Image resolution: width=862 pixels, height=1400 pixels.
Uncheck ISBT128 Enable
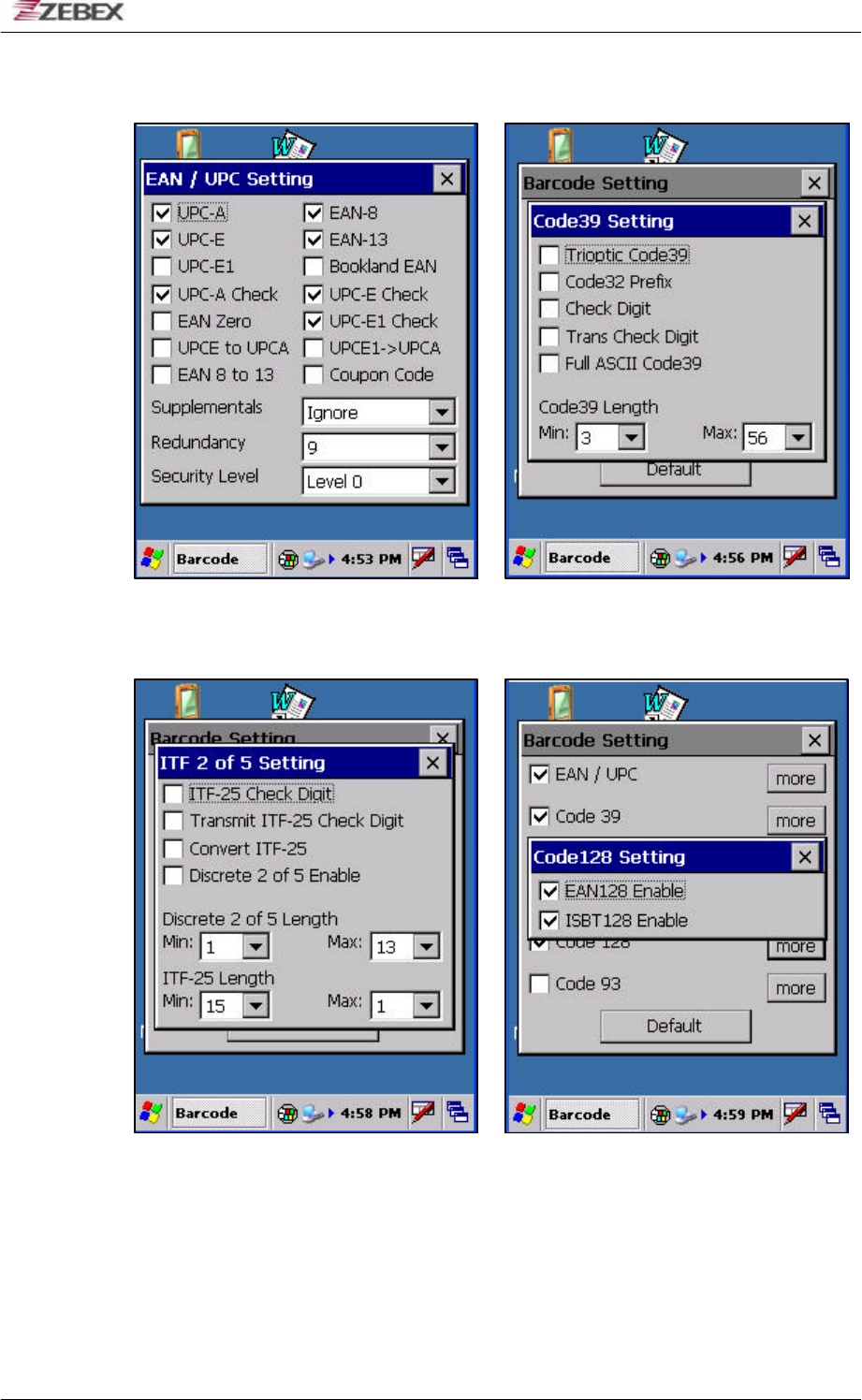549,920
